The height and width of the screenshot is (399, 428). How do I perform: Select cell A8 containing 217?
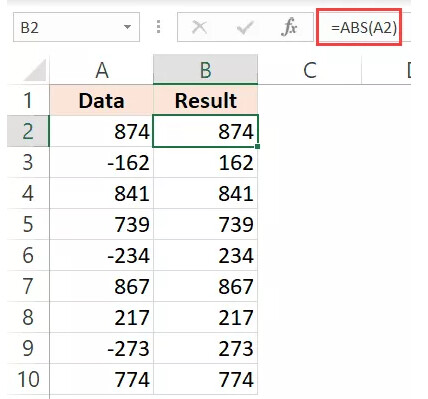coord(101,317)
